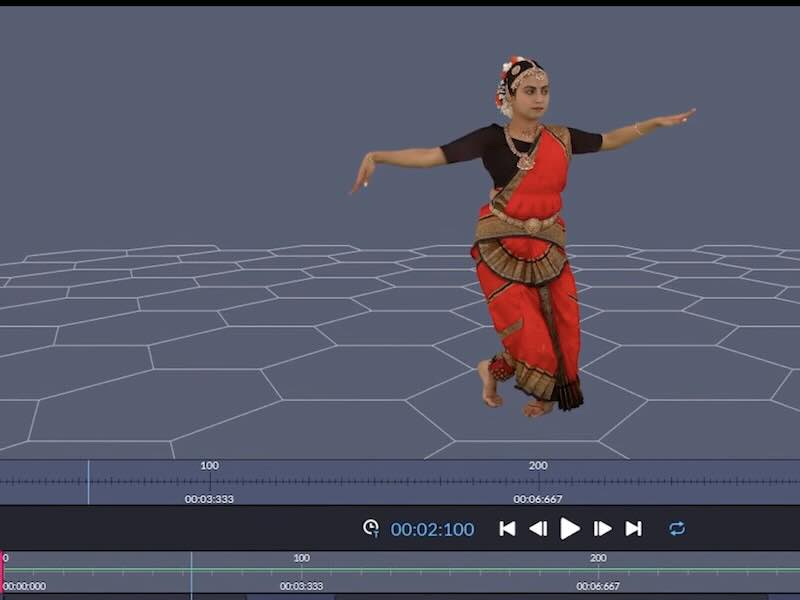
Task: Jump to the first frame
Action: click(507, 529)
